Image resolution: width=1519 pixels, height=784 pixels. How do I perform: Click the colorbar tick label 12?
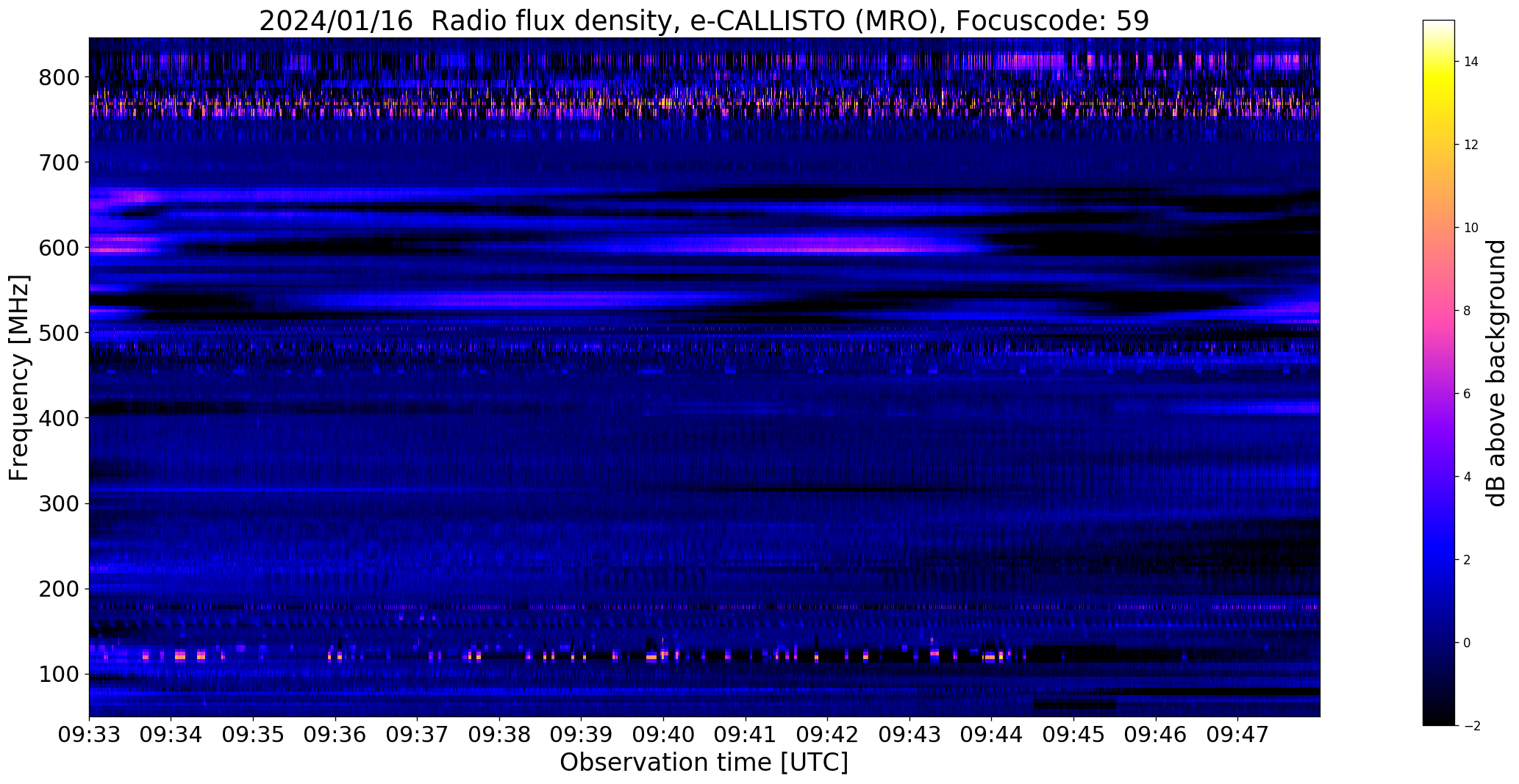[x=1471, y=145]
